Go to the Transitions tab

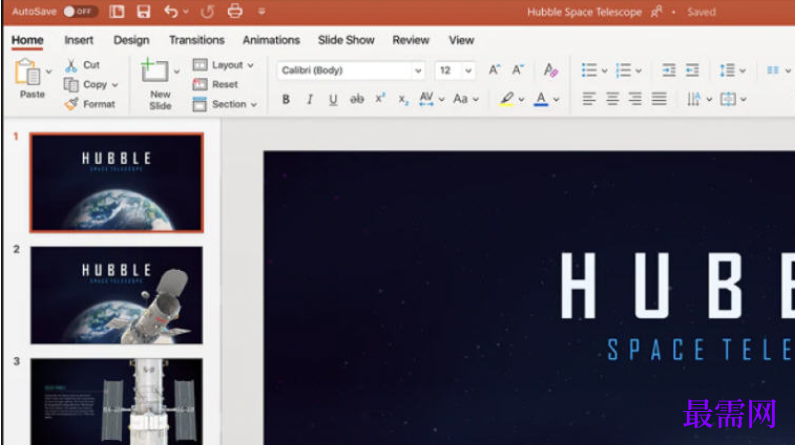tap(197, 40)
